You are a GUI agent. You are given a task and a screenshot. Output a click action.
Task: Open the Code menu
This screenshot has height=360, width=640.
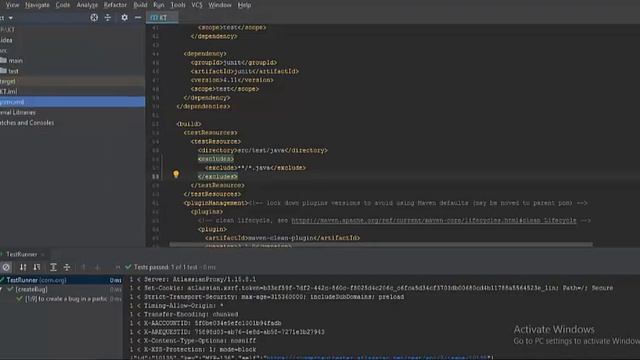click(x=63, y=5)
